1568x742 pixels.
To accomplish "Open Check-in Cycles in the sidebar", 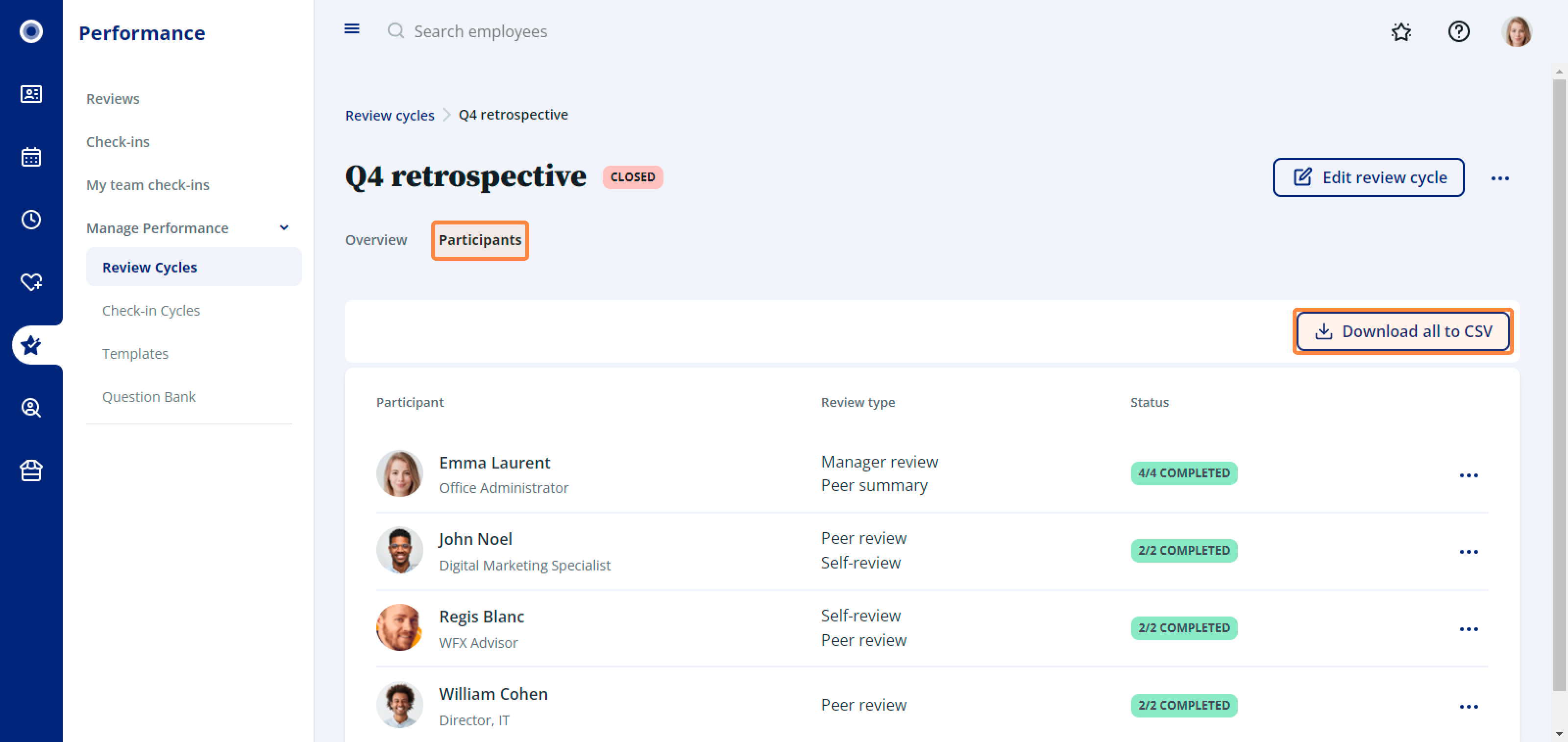I will [150, 310].
